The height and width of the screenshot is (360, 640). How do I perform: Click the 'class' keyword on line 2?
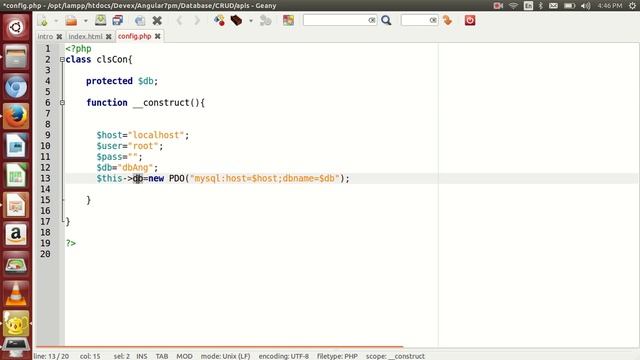pyautogui.click(x=78, y=60)
